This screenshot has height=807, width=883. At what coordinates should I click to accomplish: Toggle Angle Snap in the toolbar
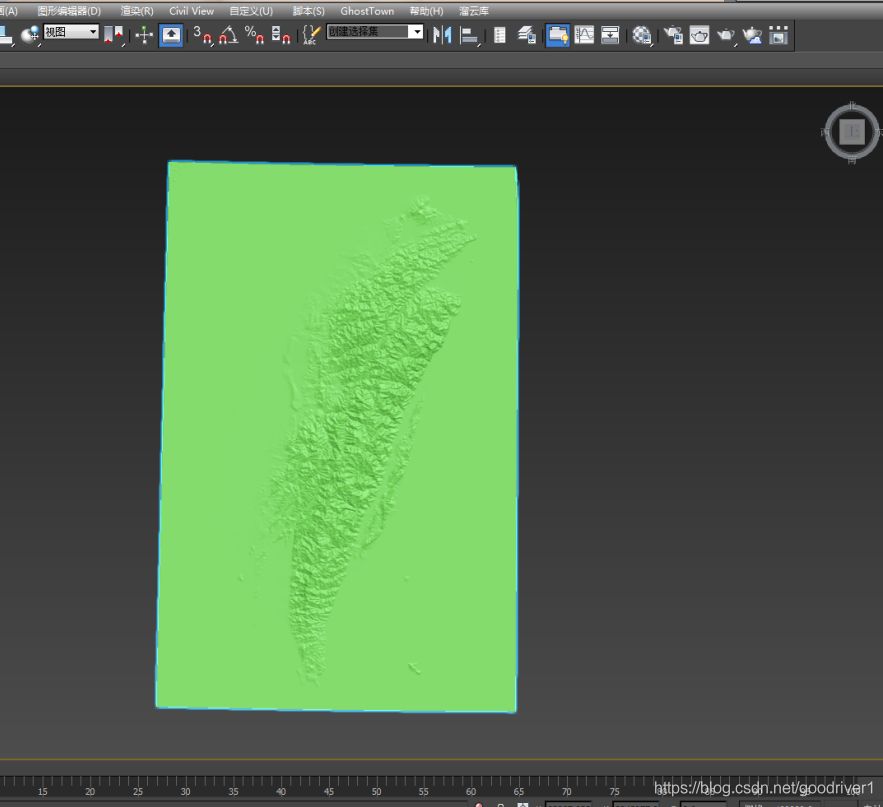[x=228, y=35]
